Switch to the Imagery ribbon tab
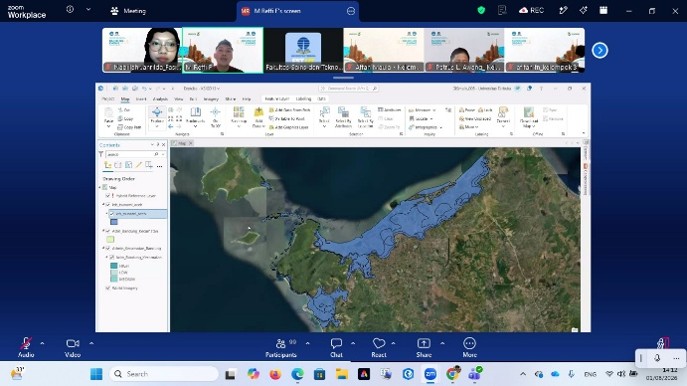The image size is (687, 386). point(211,99)
